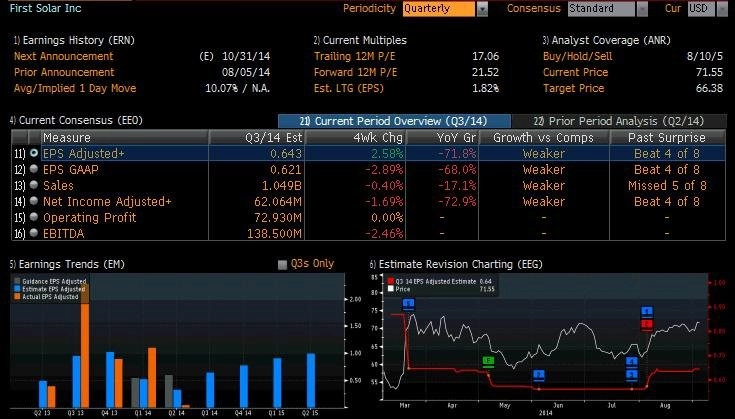735x419 pixels.
Task: Open Current Multiples section
Action: (x=360, y=40)
